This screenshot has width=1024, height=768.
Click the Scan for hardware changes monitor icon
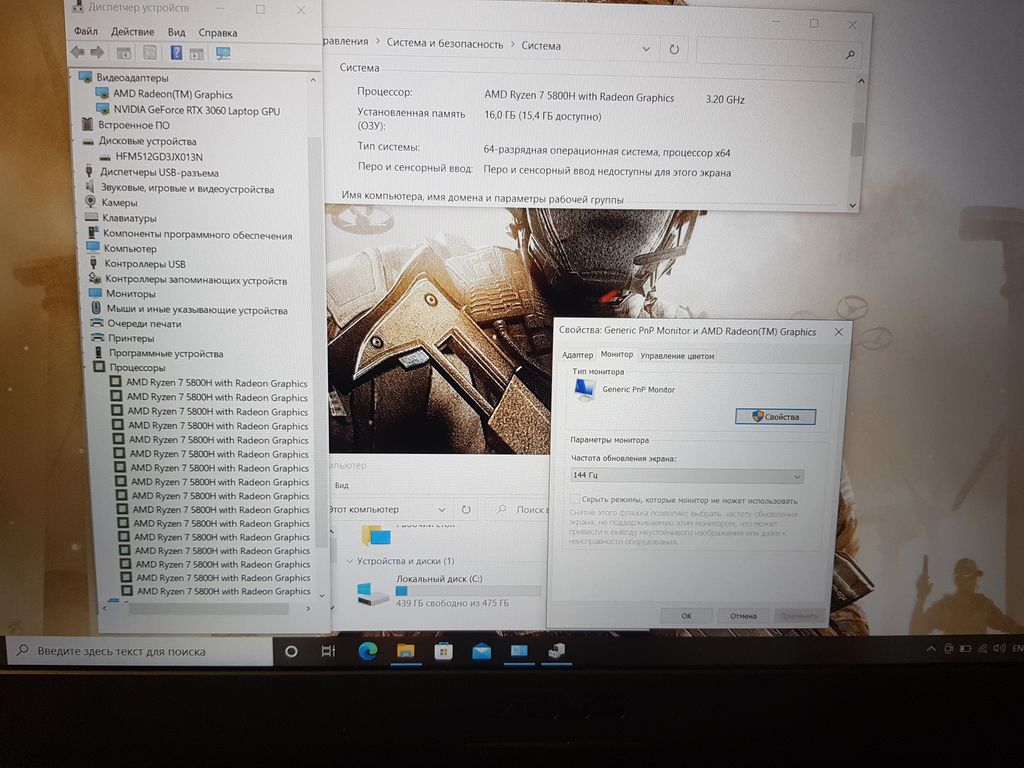223,53
